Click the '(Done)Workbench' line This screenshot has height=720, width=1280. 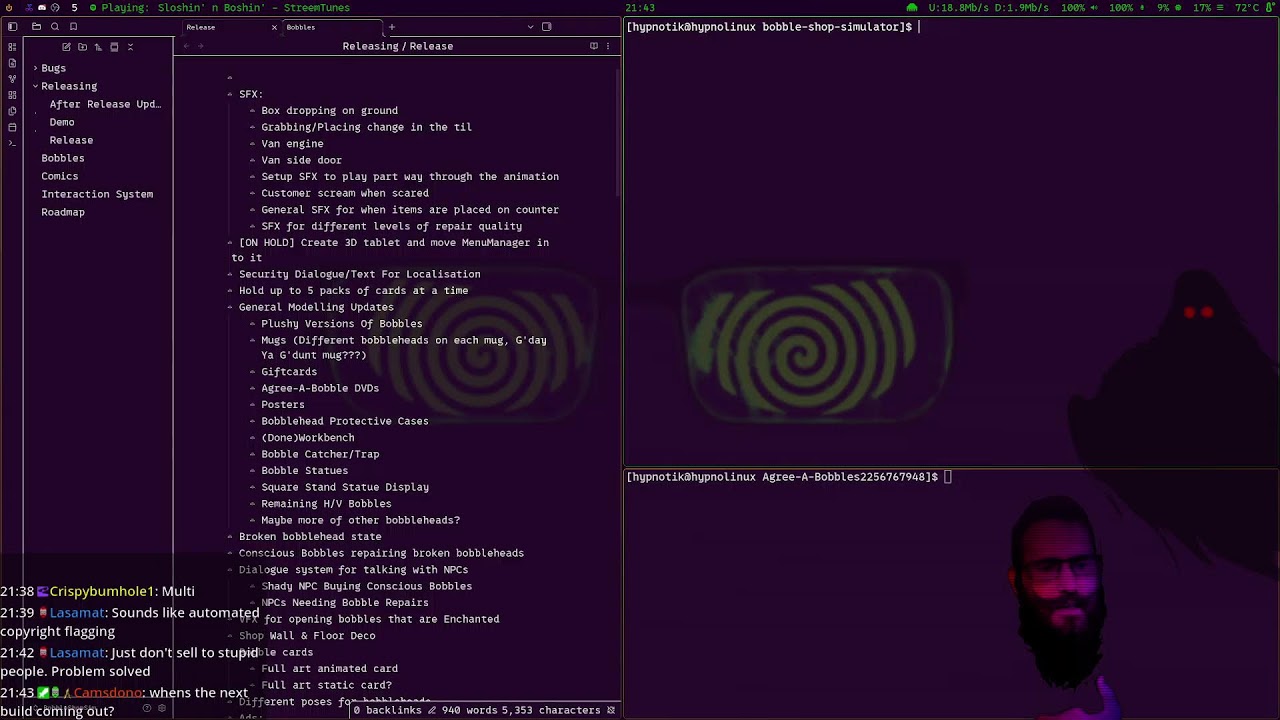tap(307, 438)
